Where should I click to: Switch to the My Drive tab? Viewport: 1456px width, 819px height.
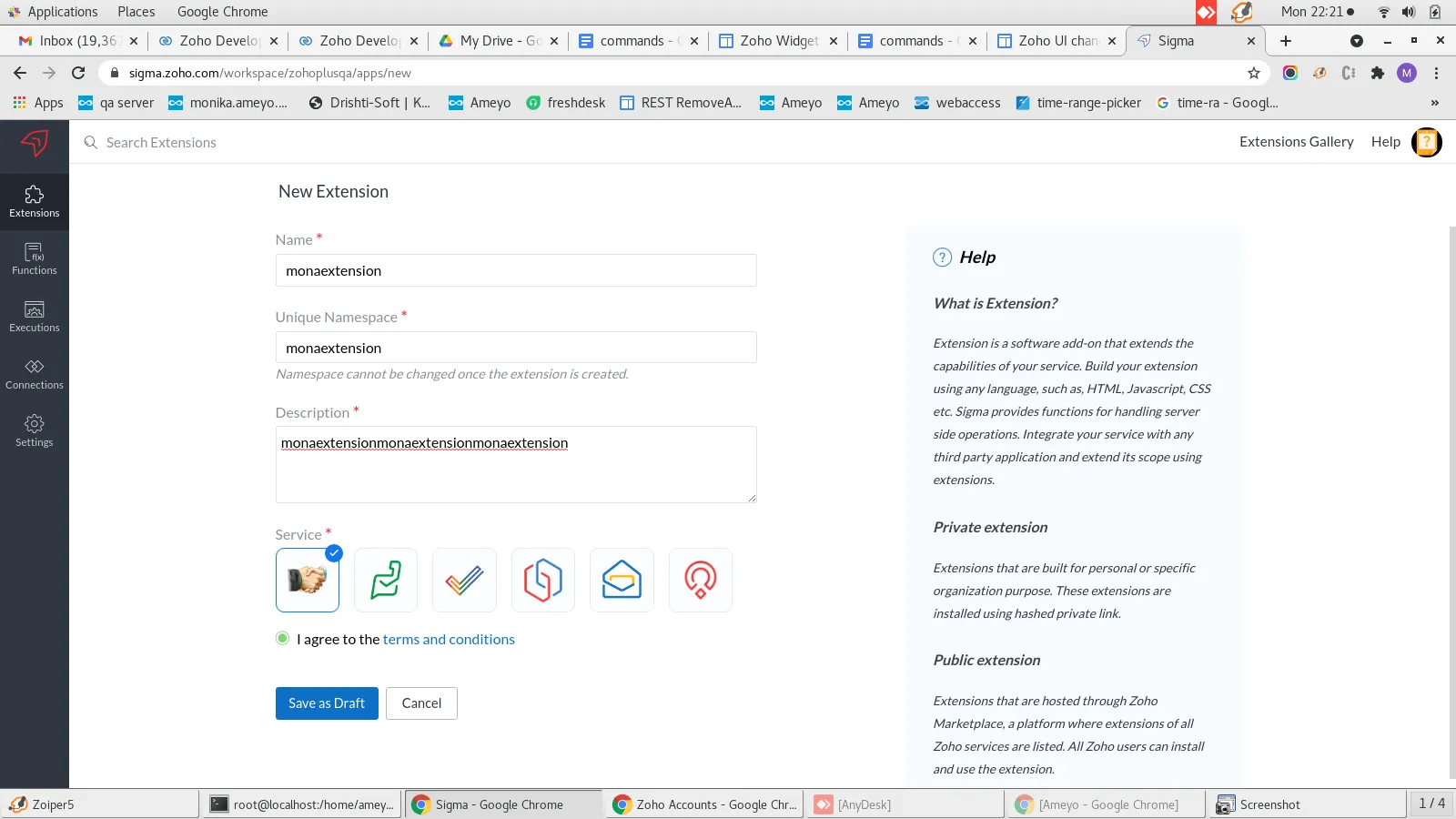[498, 41]
